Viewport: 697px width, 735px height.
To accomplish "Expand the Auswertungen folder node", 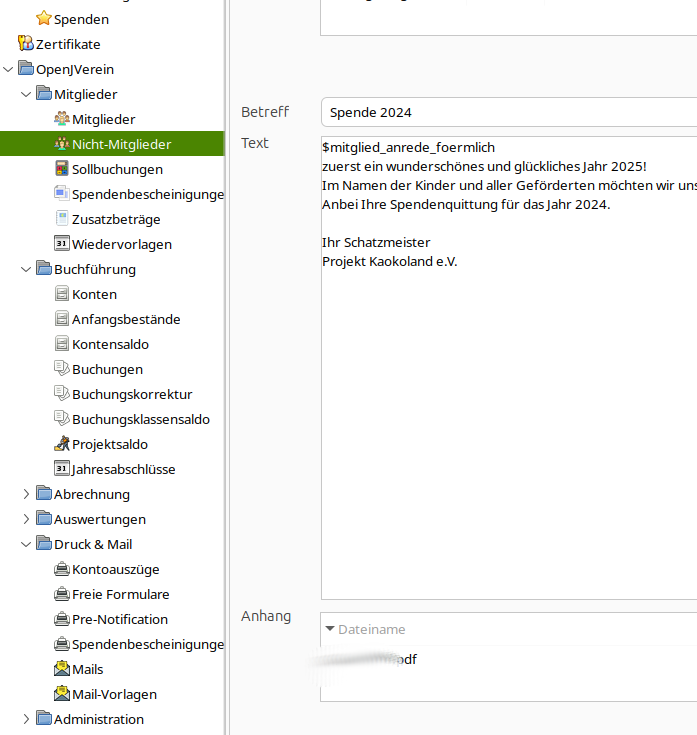I will 26,519.
